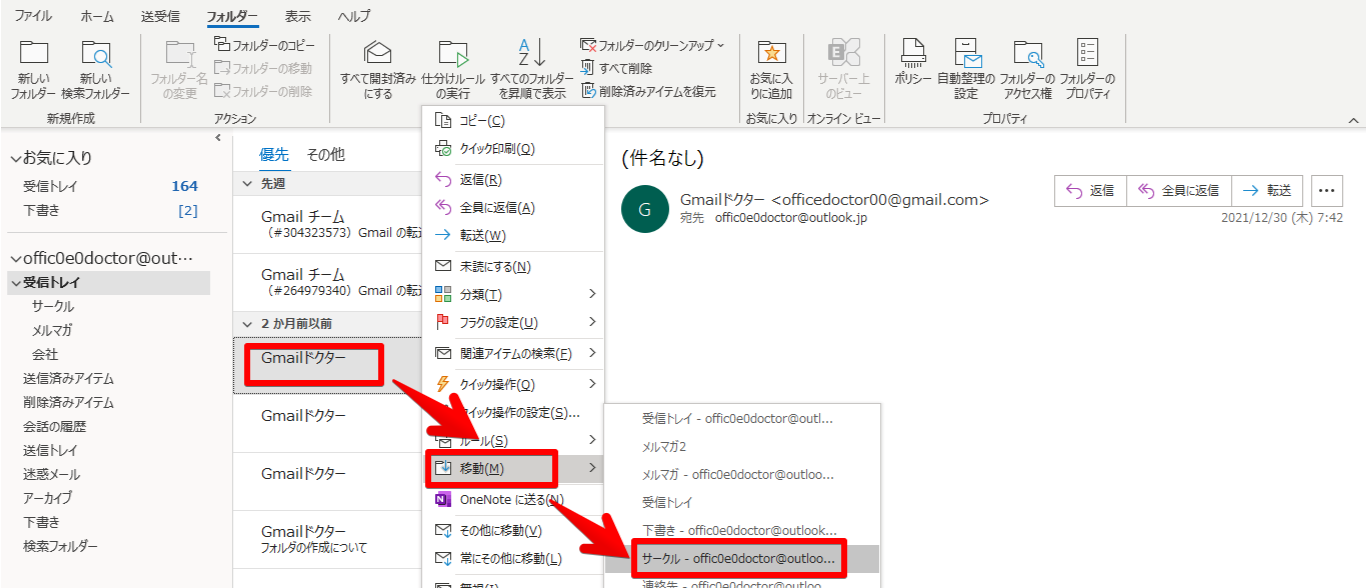Screen dimensions: 1366x588
Task: Click 返信 button in reading pane
Action: [1090, 190]
